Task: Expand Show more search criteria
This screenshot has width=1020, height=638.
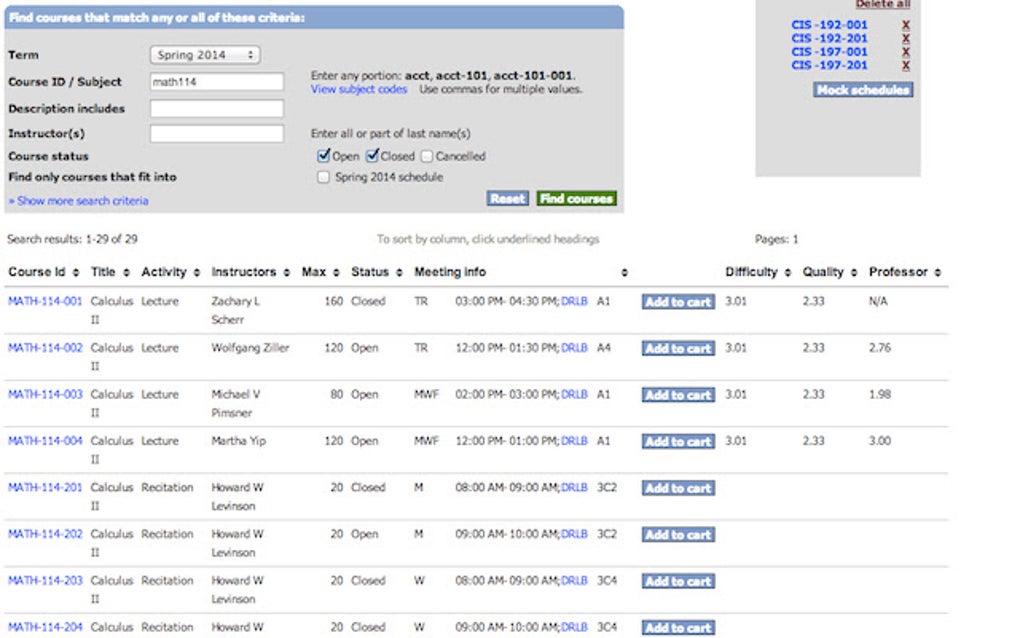Action: pyautogui.click(x=79, y=201)
